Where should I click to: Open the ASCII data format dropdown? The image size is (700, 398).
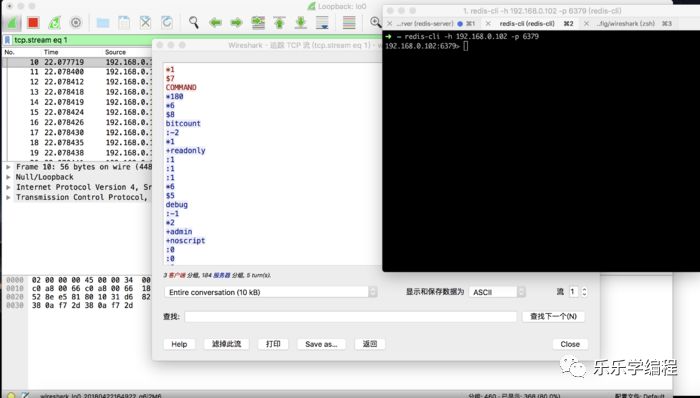pos(497,292)
